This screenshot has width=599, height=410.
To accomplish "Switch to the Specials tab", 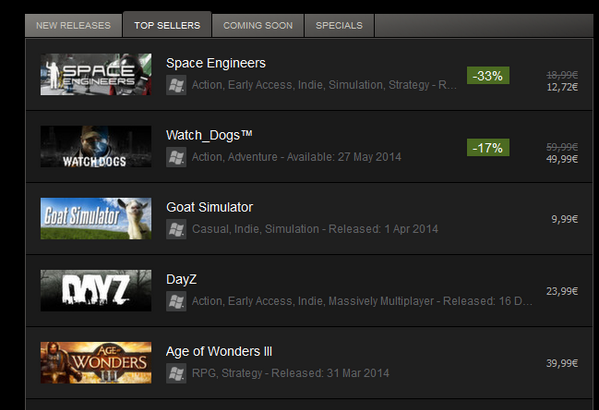I will coord(339,26).
